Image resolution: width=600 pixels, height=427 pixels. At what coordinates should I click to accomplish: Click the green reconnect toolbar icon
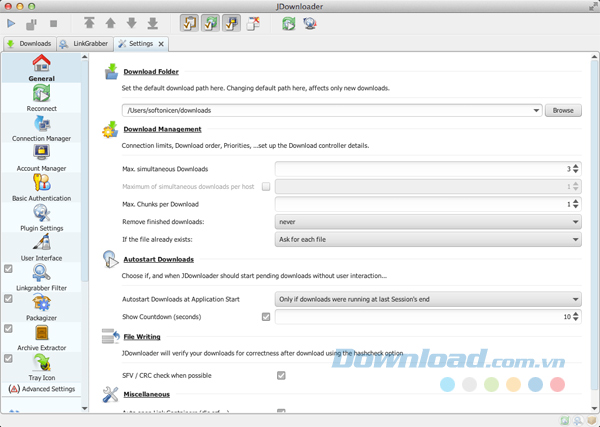coord(289,23)
